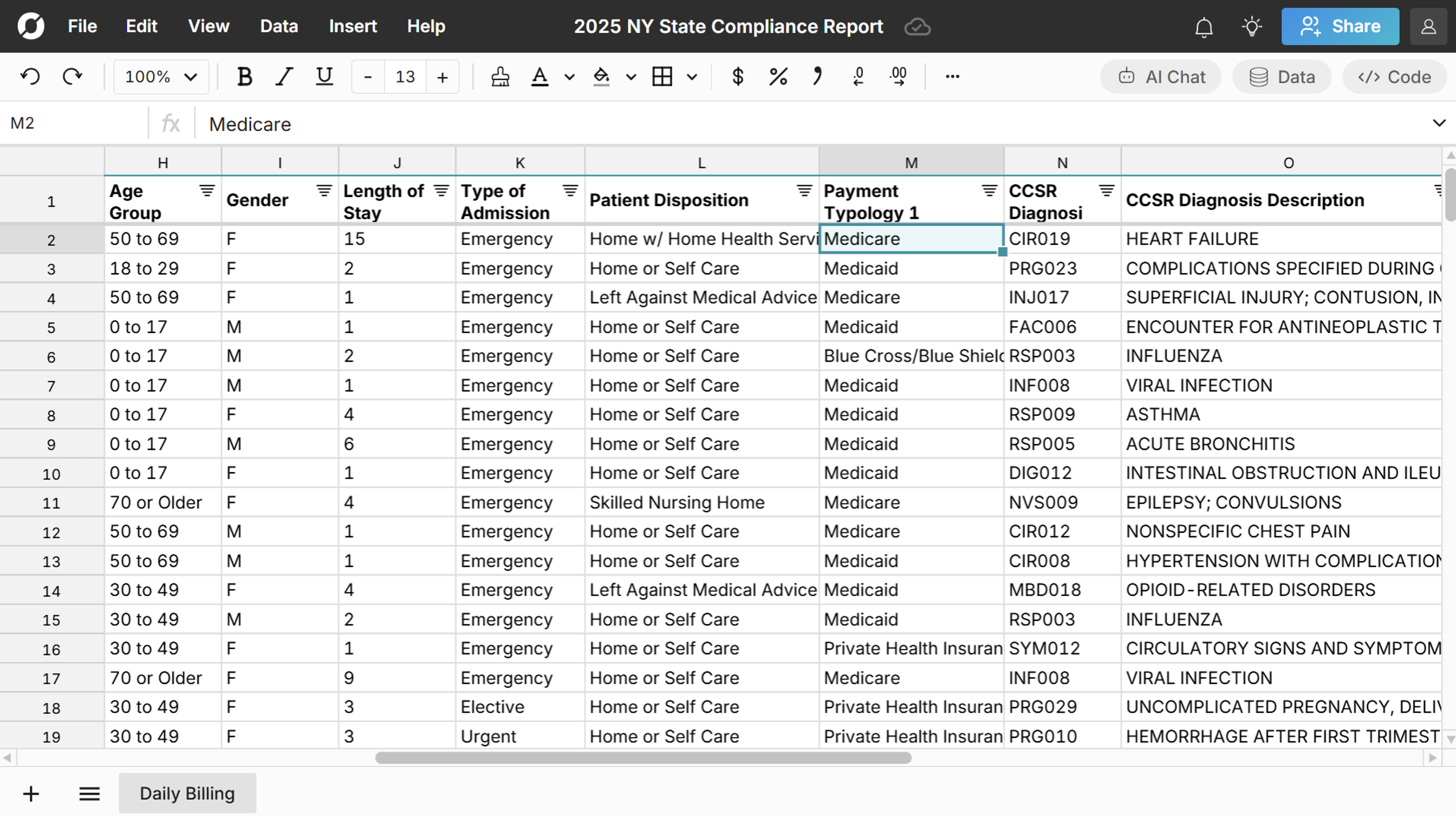Open the notifications bell
1456x816 pixels.
(x=1204, y=27)
